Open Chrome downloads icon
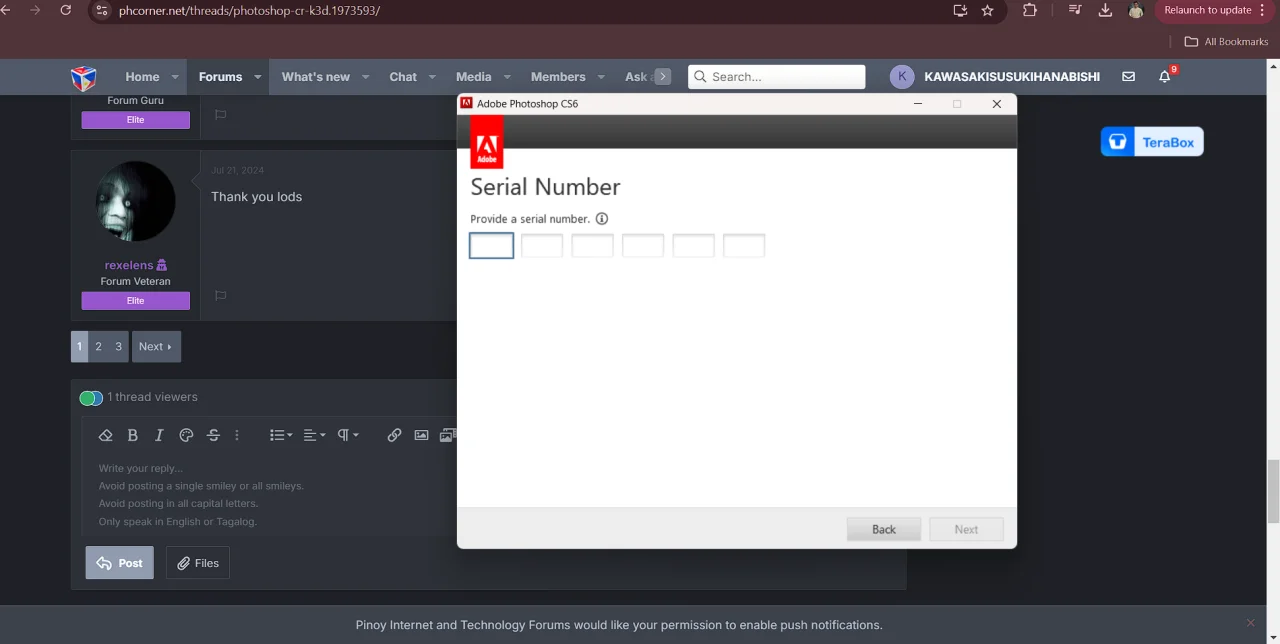 click(1105, 10)
